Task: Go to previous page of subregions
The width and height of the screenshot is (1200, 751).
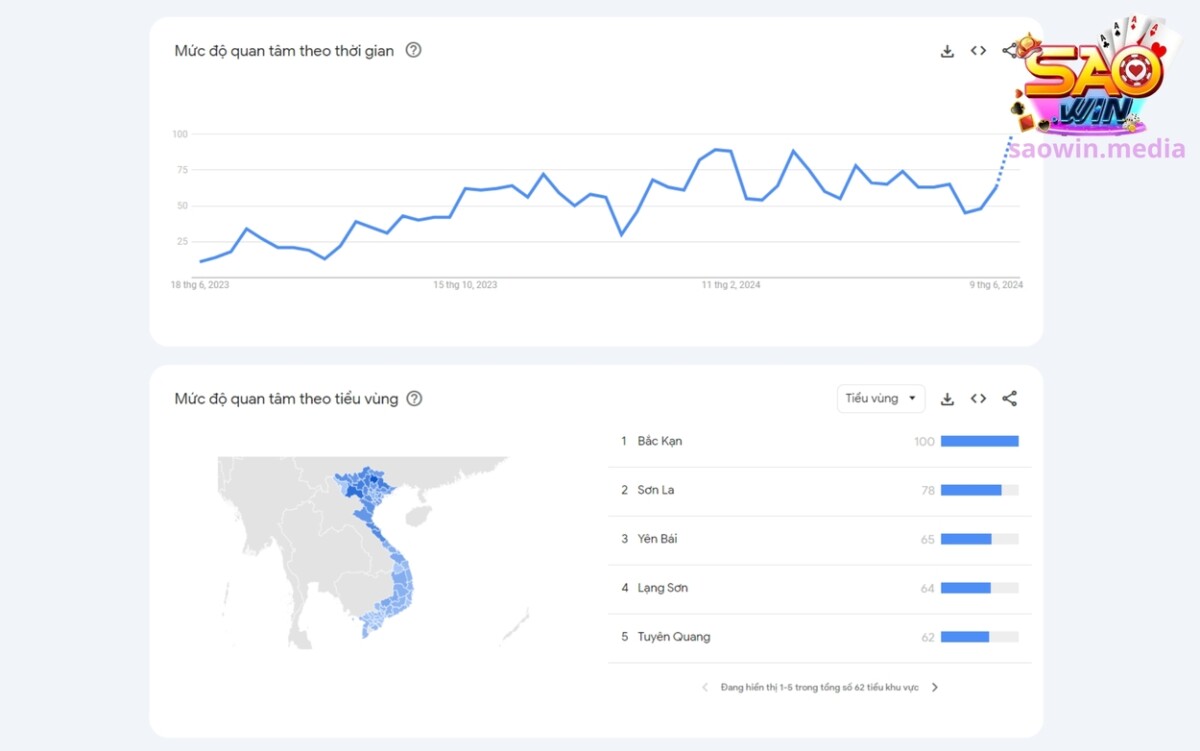Action: coord(704,687)
